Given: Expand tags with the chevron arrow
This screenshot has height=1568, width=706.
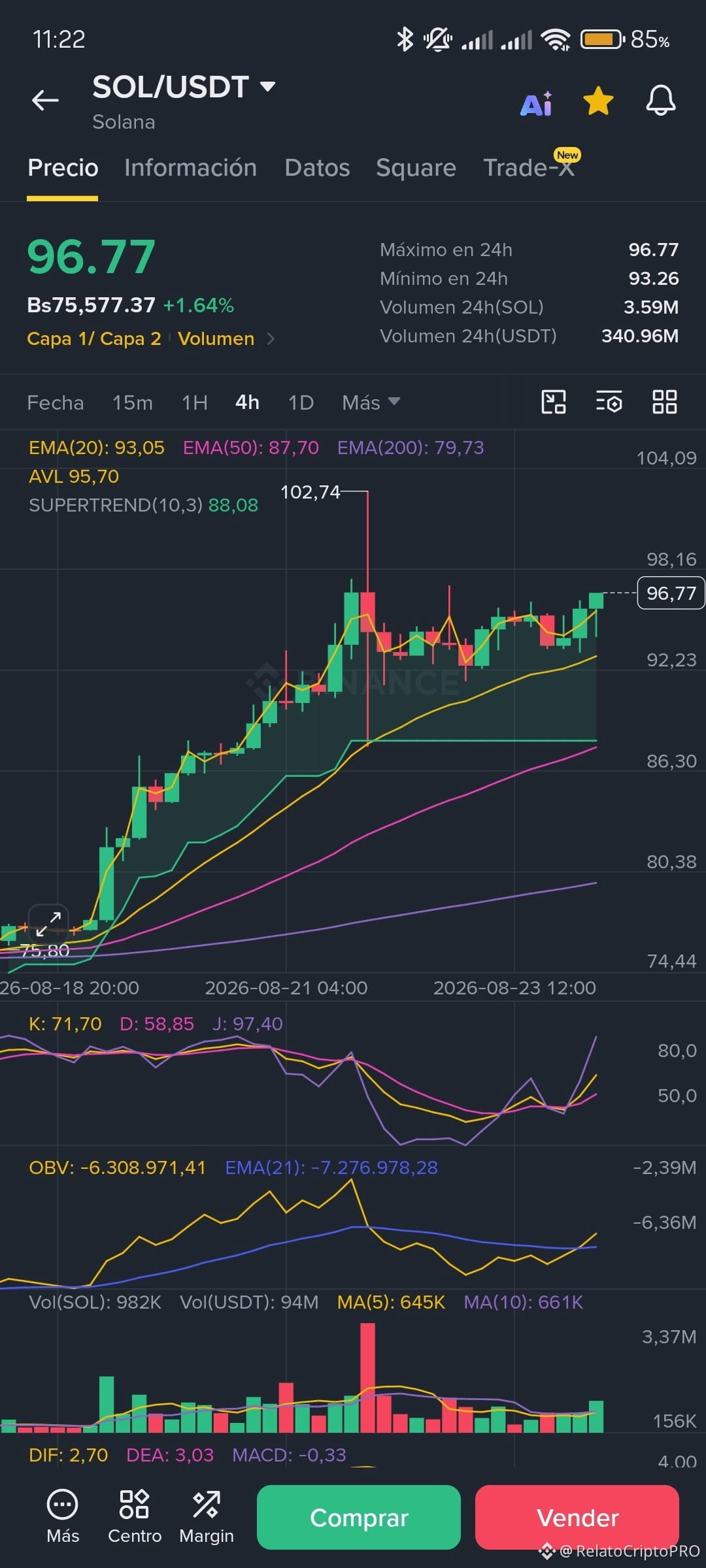Looking at the screenshot, I should (271, 338).
